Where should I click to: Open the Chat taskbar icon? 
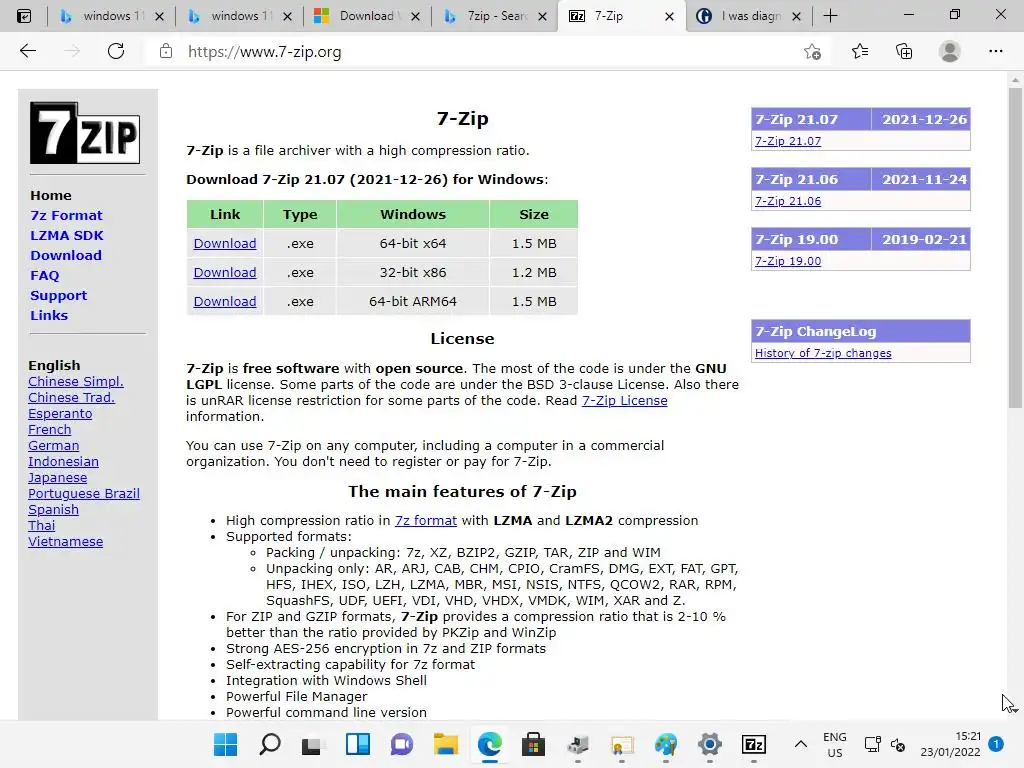click(402, 744)
